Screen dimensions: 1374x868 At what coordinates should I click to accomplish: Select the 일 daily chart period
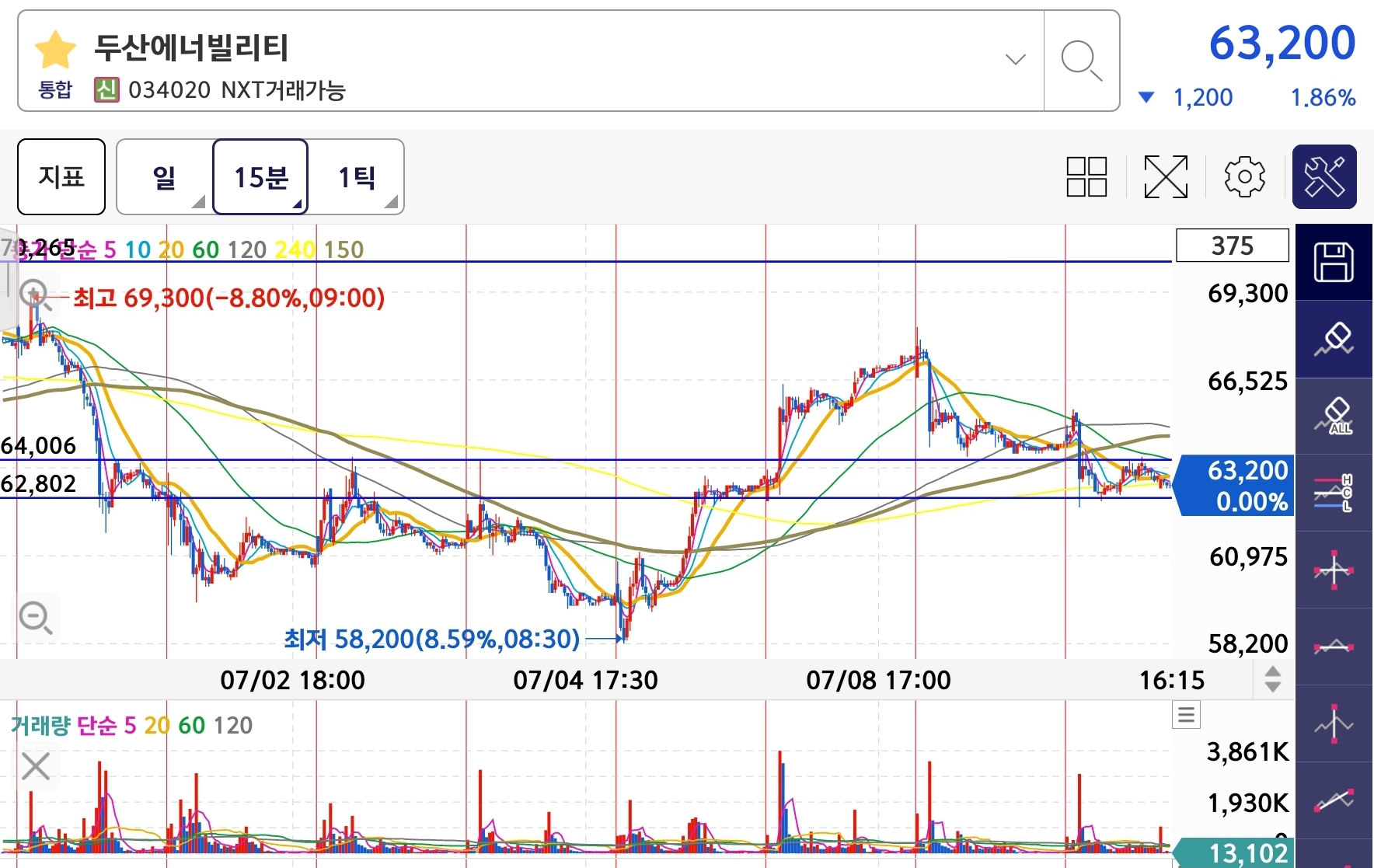coord(165,176)
